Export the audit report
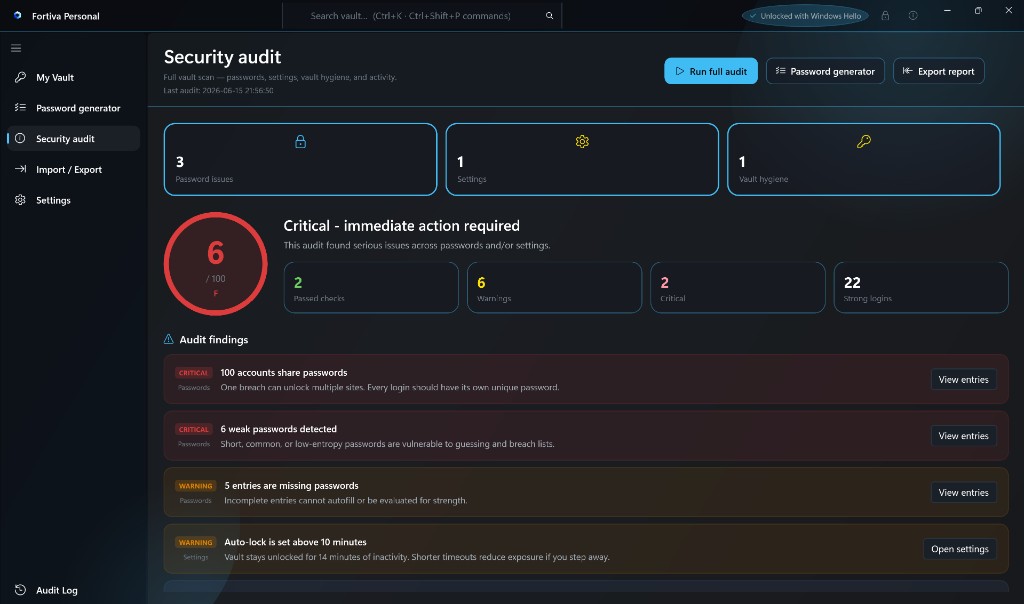This screenshot has width=1024, height=604. [938, 71]
